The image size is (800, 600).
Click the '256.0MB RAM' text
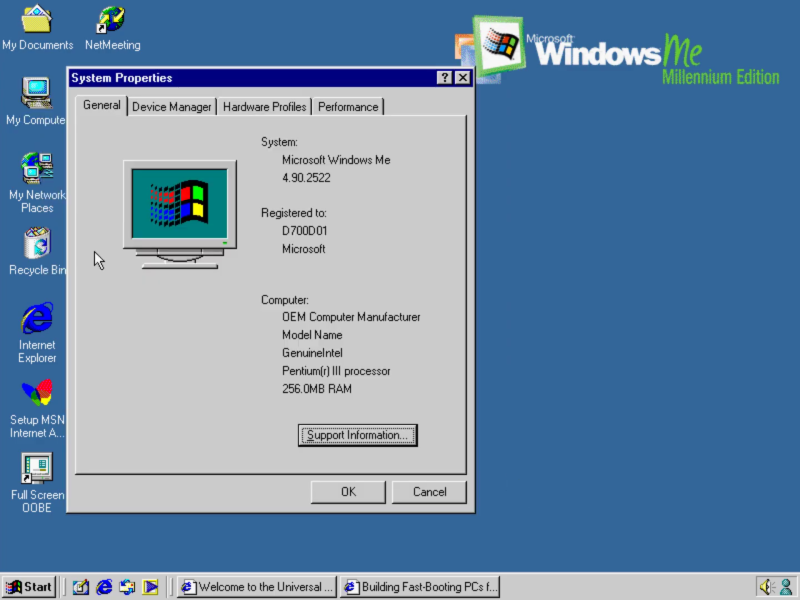click(317, 389)
